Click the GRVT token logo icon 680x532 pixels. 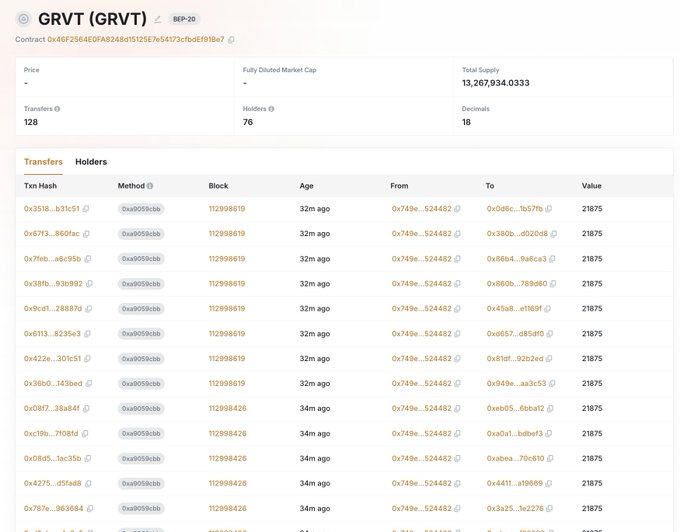[x=23, y=19]
